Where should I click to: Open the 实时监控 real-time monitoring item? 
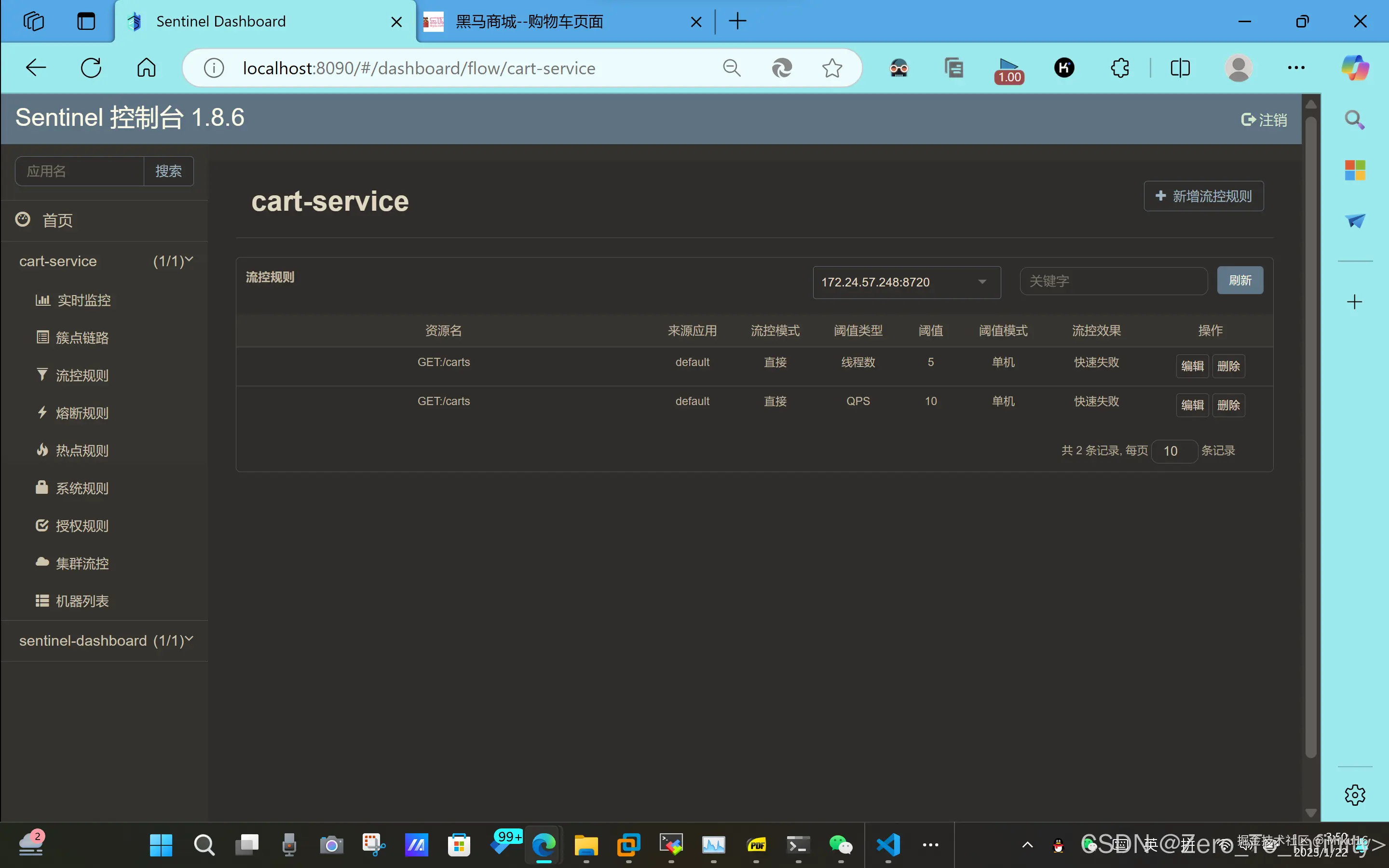pos(83,300)
